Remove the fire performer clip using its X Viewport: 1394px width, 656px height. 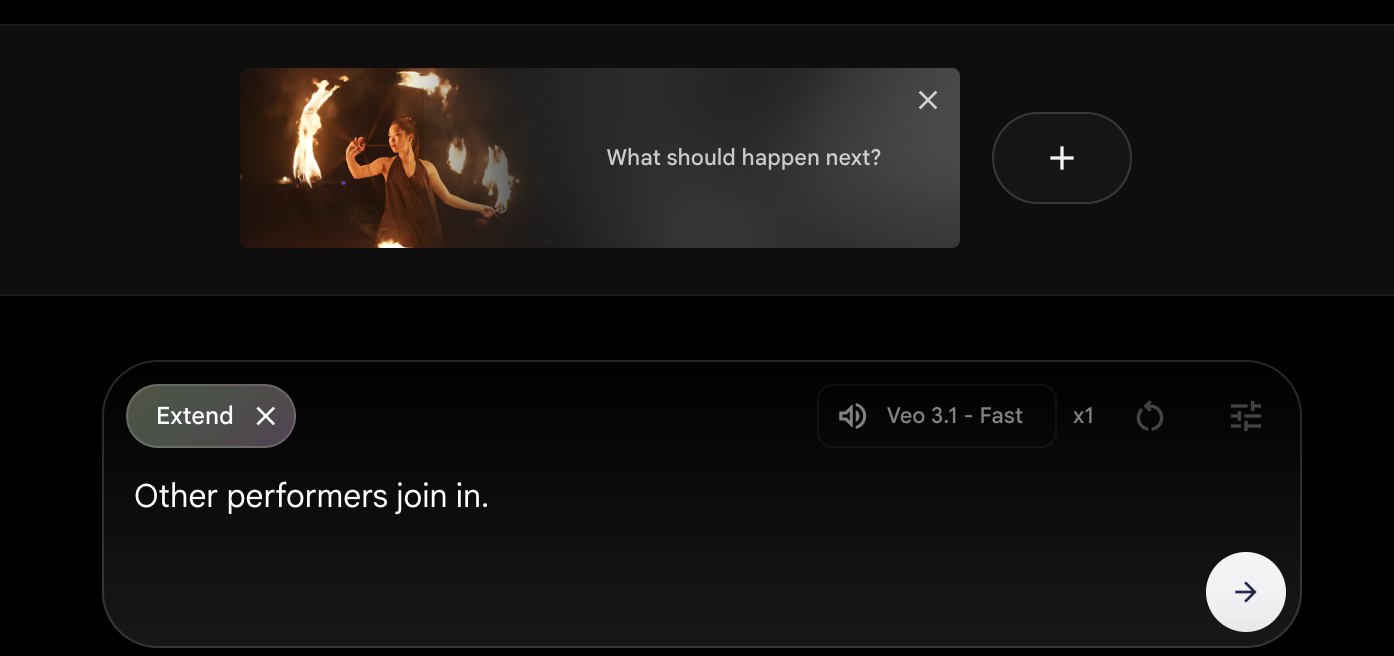(928, 100)
